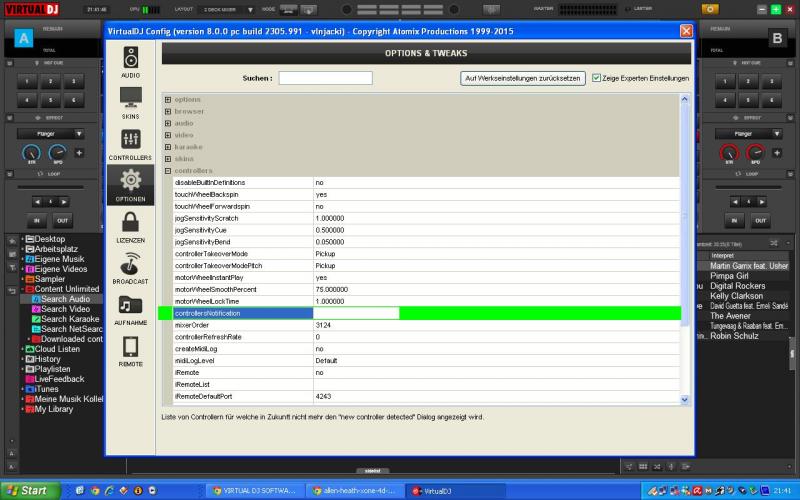
Task: Click motorWheelSmoothPercent value 75.000000
Action: [x=332, y=289]
